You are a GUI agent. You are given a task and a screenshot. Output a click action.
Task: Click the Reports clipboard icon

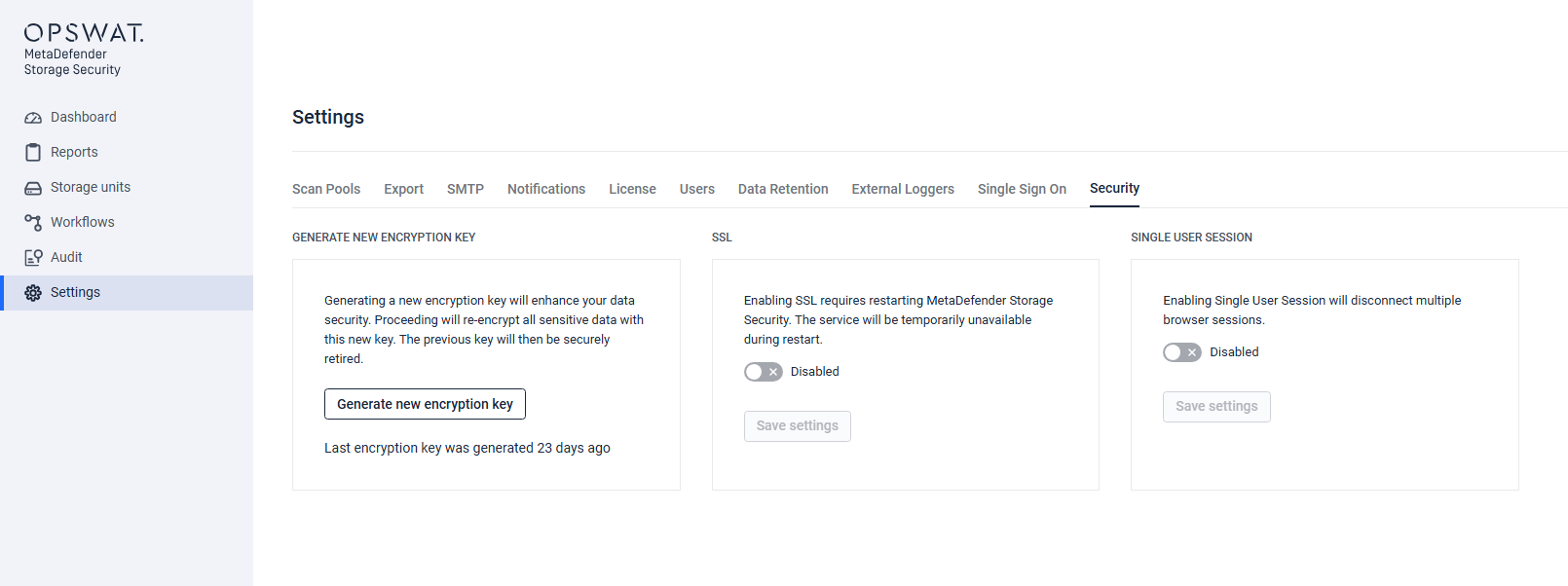33,153
